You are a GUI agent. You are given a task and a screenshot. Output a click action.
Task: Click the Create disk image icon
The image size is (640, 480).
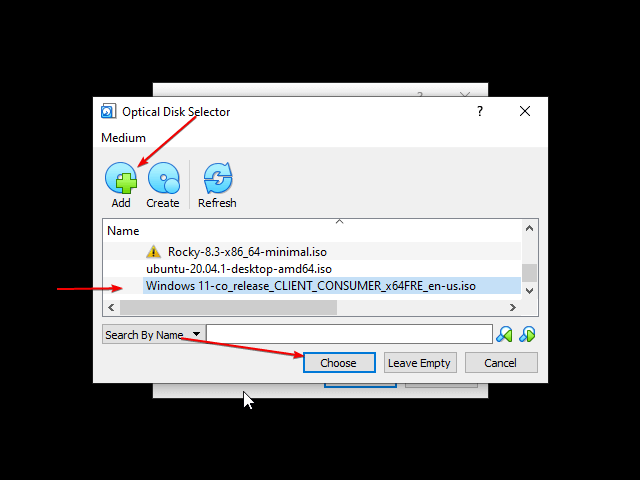pyautogui.click(x=164, y=178)
